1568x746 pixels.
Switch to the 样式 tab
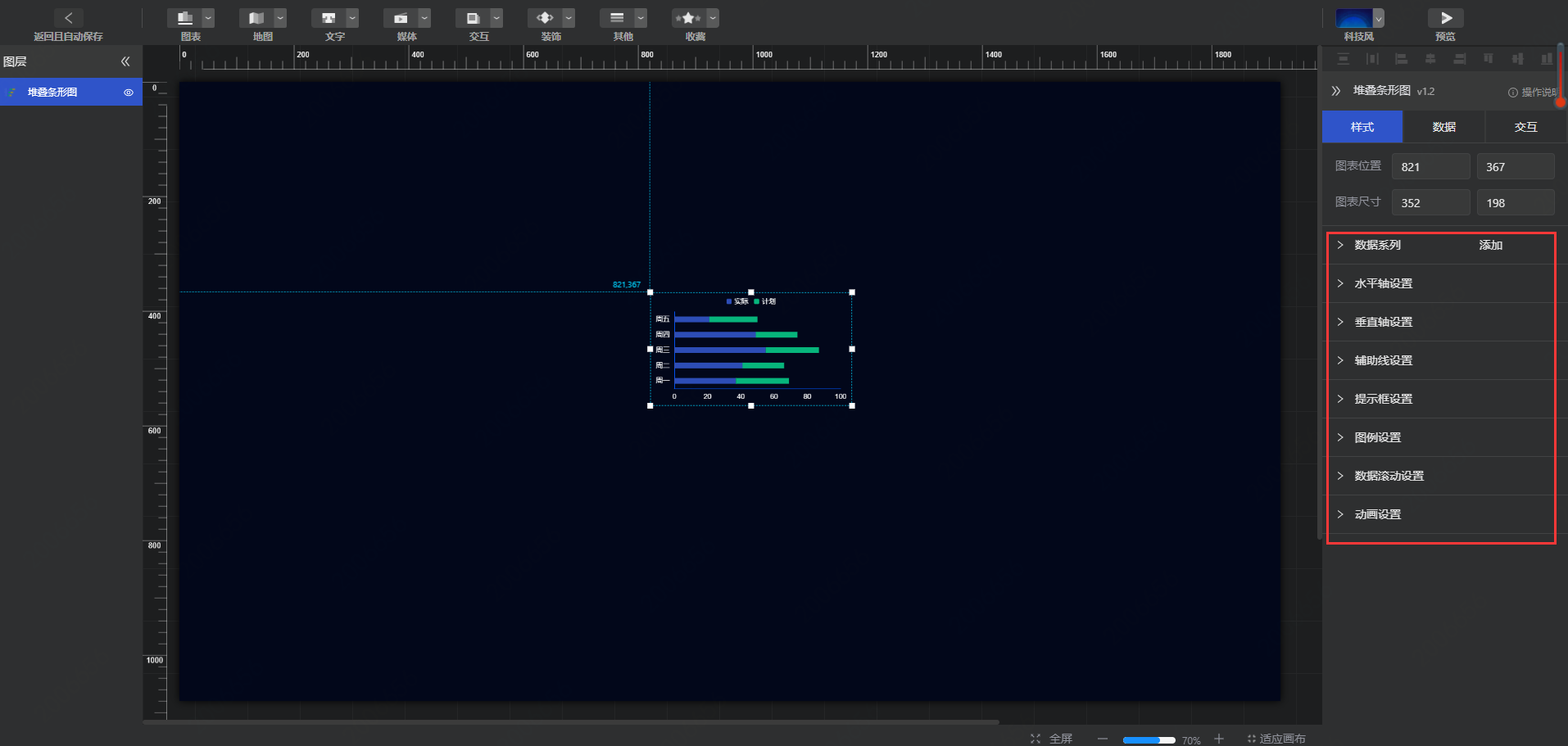coord(1362,127)
